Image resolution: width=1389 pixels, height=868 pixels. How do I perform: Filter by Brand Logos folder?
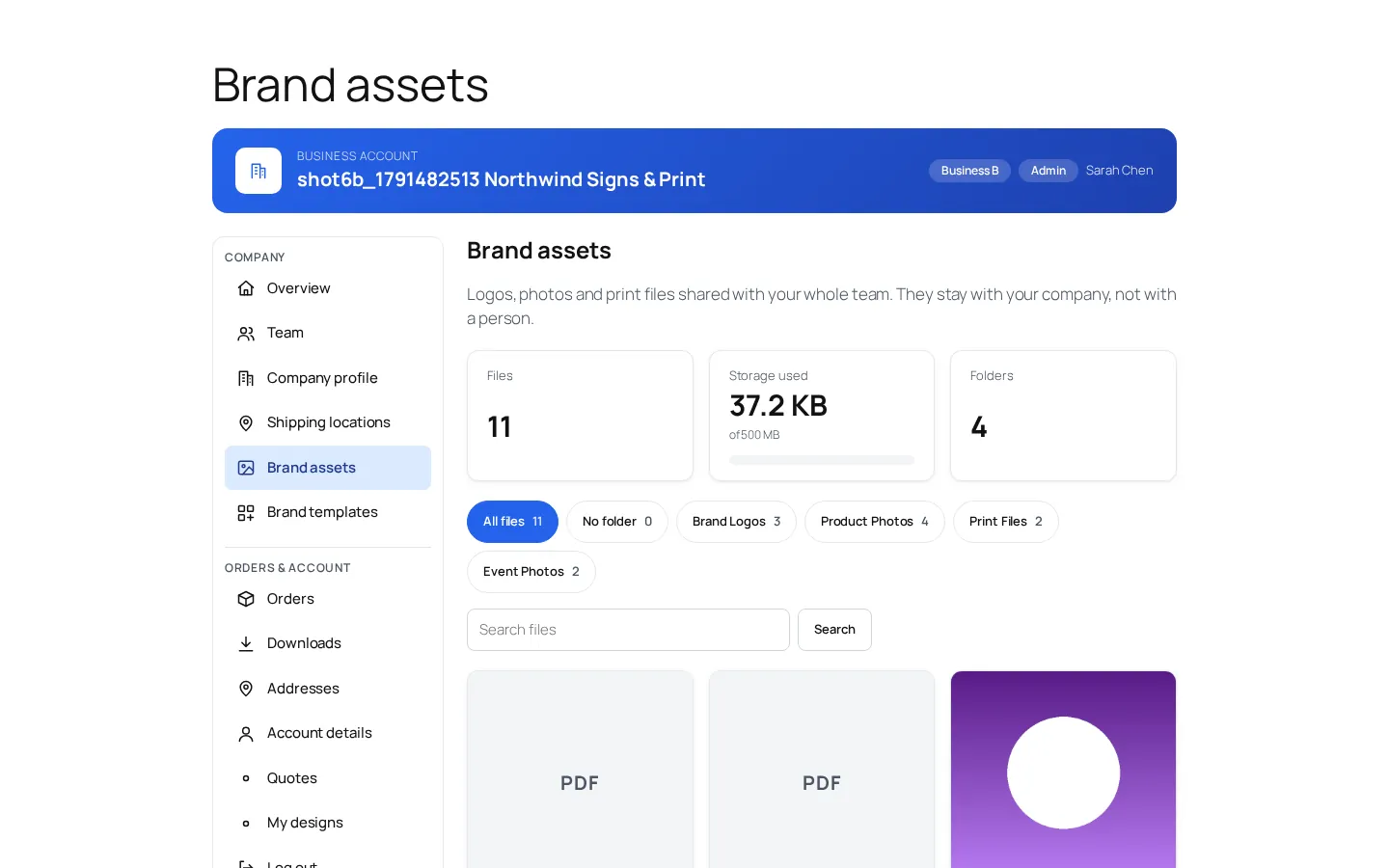pos(736,522)
